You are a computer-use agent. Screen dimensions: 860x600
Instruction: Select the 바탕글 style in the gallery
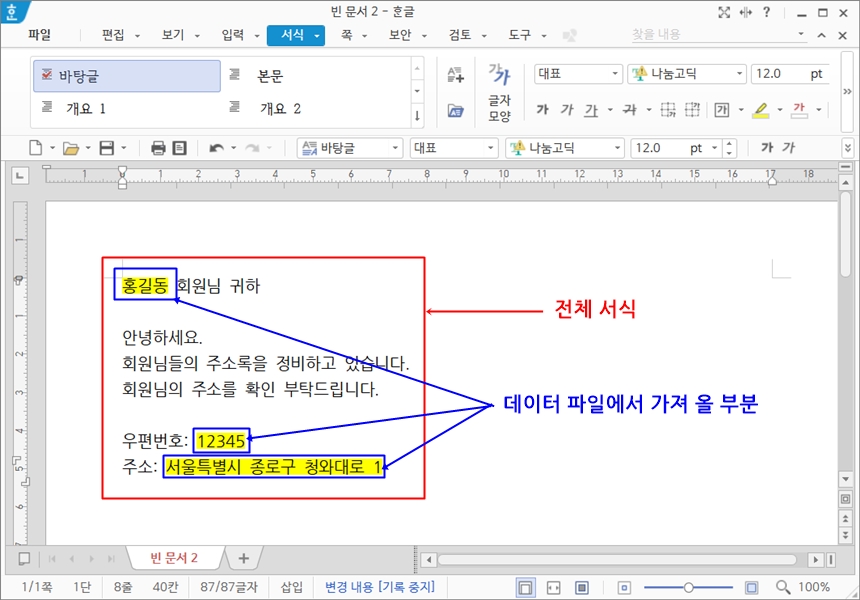point(127,76)
